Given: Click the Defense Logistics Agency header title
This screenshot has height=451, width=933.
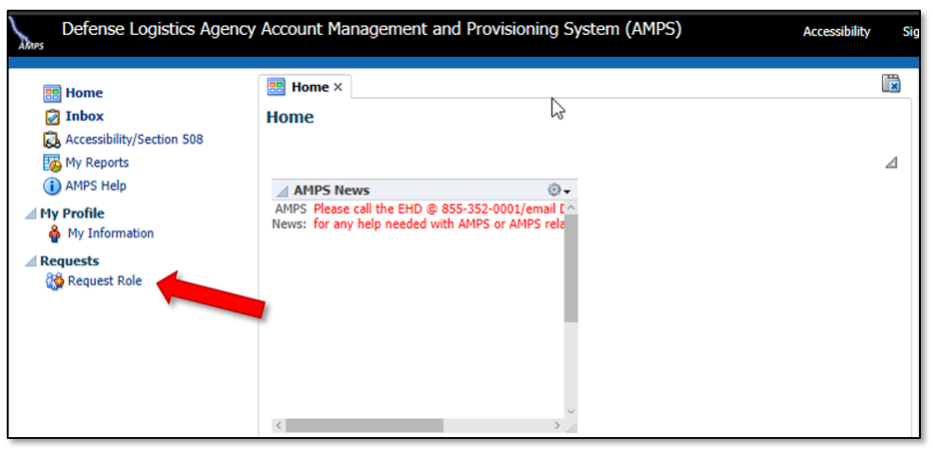Looking at the screenshot, I should [x=372, y=30].
